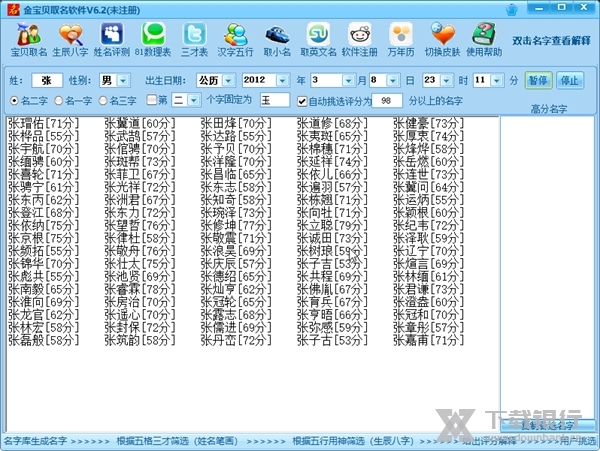The width and height of the screenshot is (600, 451).
Task: Select the name 张嘉甫[71分]
Action: pyautogui.click(x=428, y=340)
